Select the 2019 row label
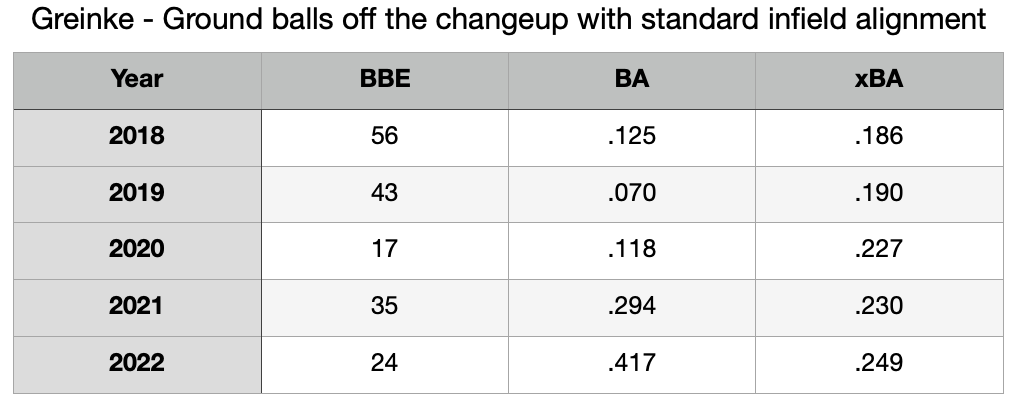Image resolution: width=1016 pixels, height=402 pixels. click(x=137, y=193)
